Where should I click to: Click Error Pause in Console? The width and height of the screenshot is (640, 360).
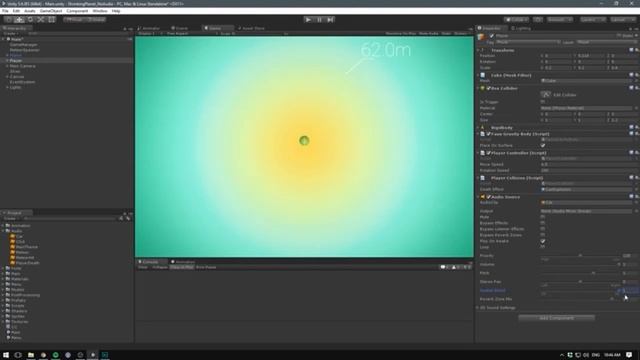206,267
